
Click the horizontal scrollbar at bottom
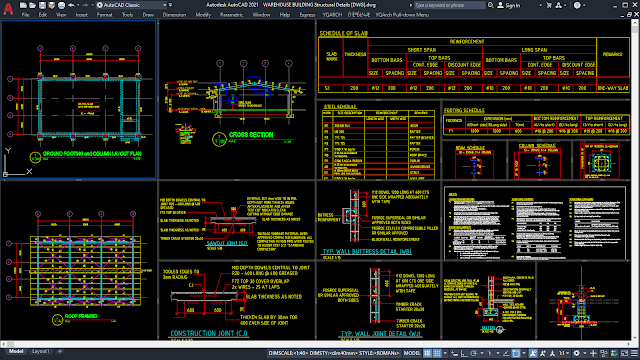tap(316, 344)
